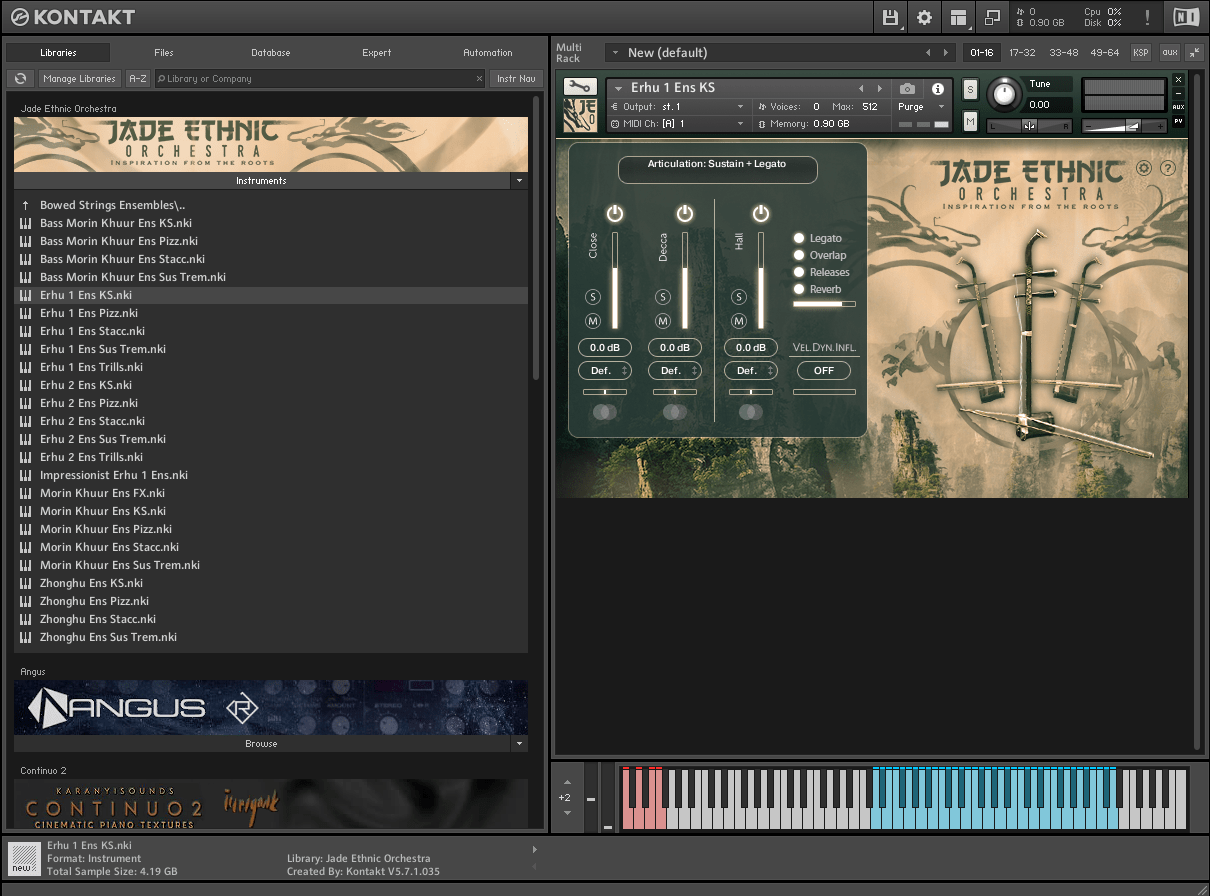The height and width of the screenshot is (896, 1210).
Task: Toggle the Releases option
Action: tap(800, 272)
